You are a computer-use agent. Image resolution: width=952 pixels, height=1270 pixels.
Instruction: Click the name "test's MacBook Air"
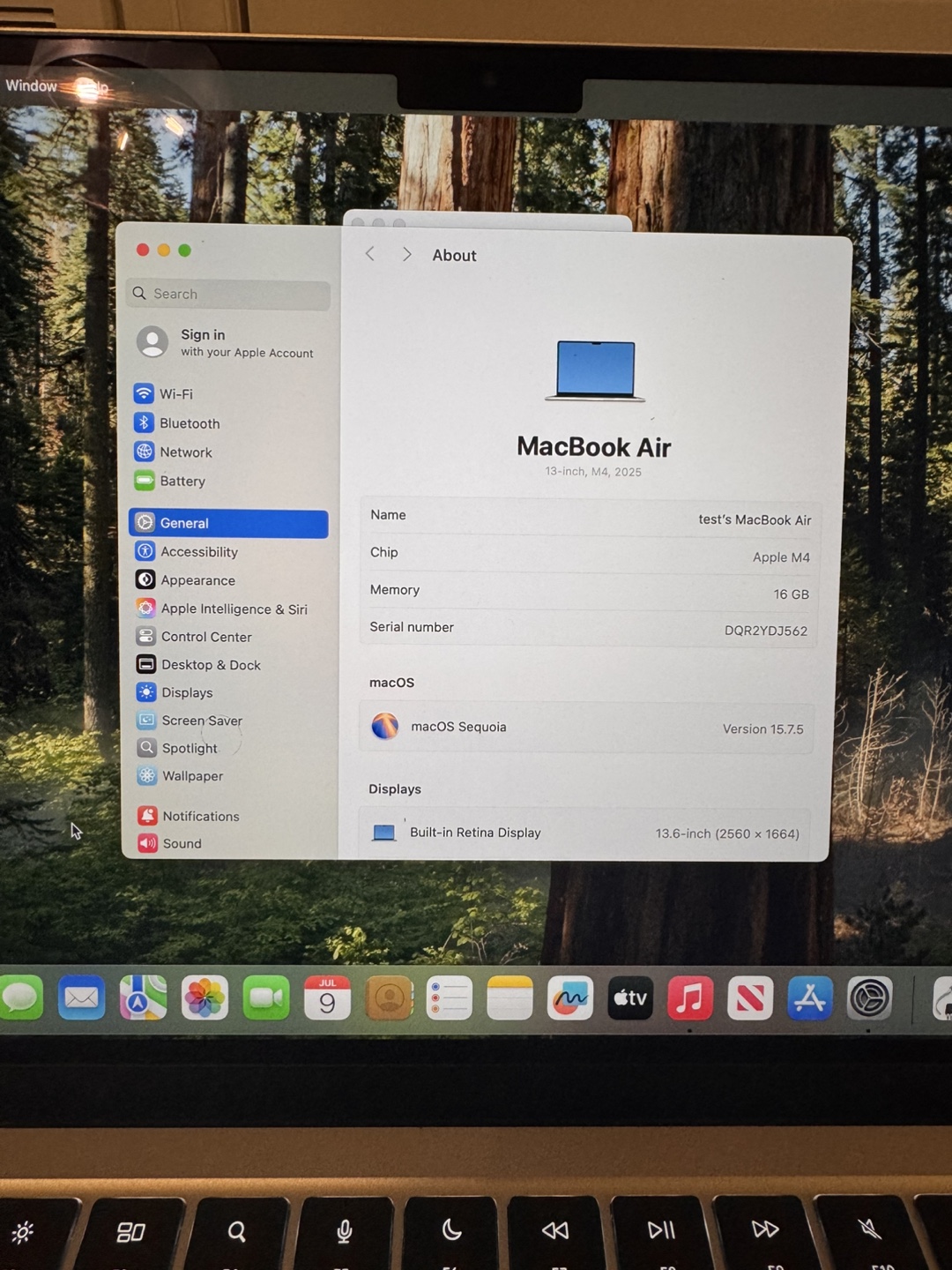755,520
